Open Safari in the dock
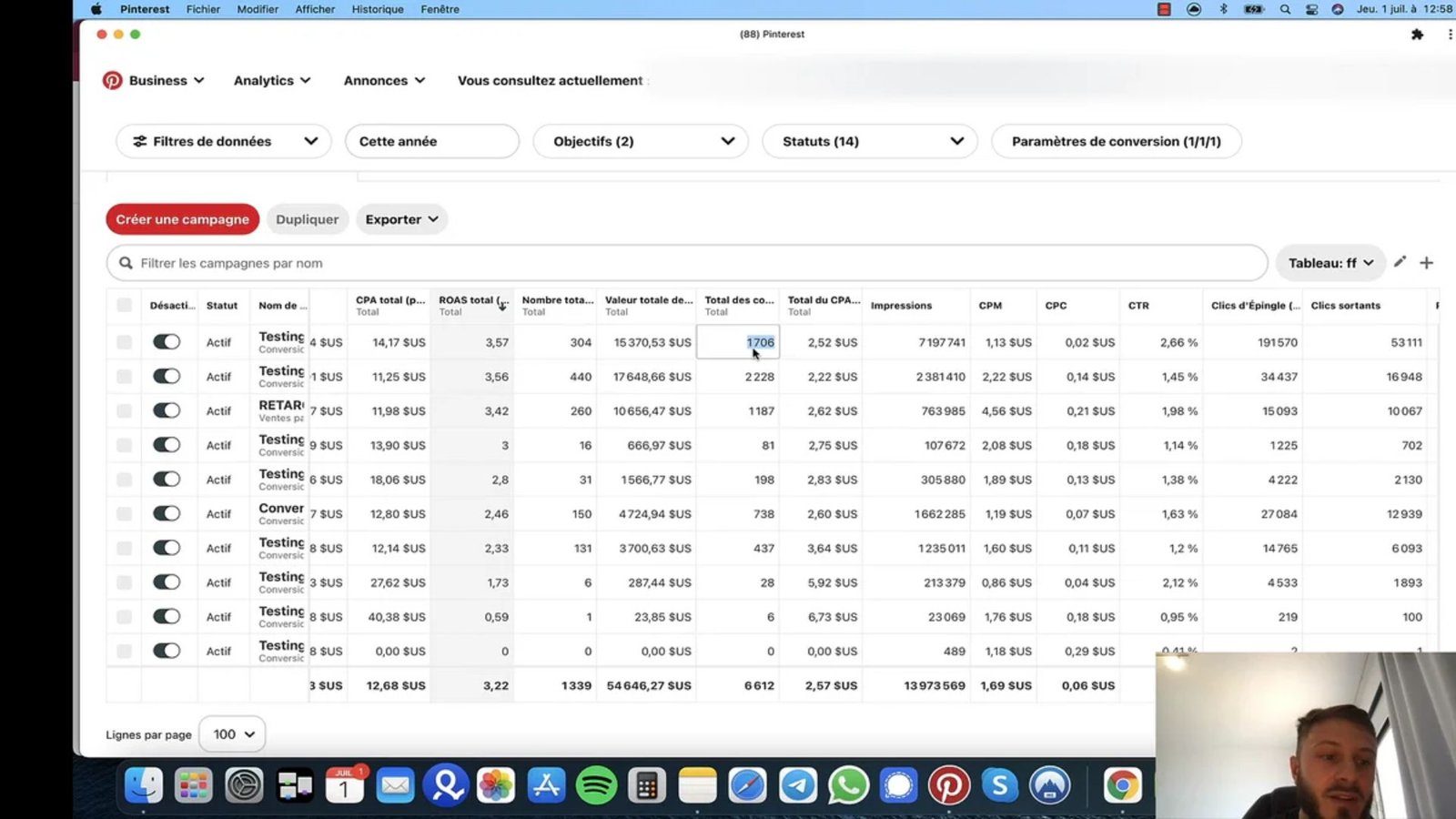Screen dimensions: 1456x819 (748, 785)
